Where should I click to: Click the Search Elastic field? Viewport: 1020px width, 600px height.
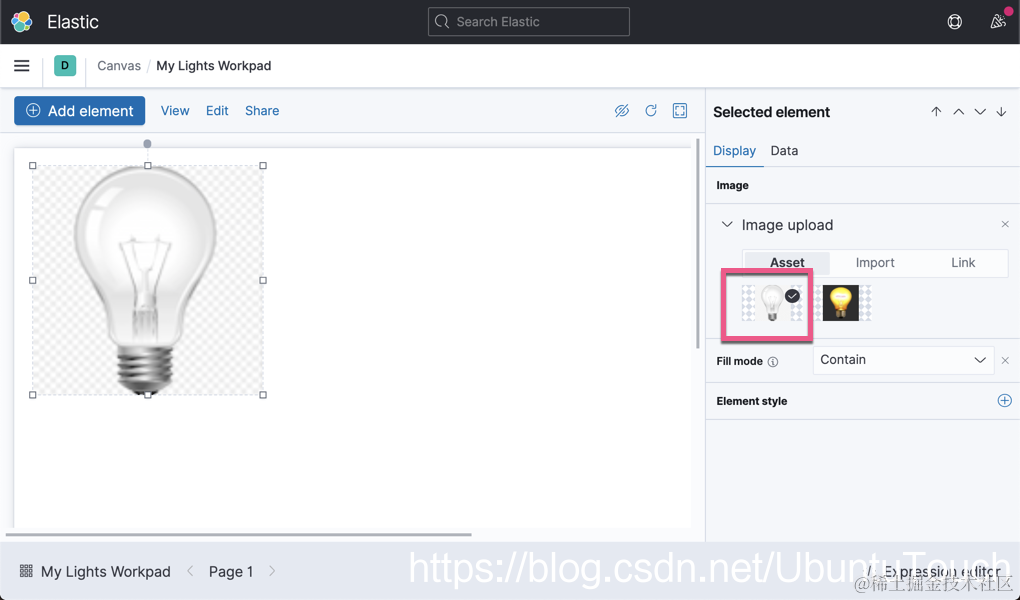529,21
